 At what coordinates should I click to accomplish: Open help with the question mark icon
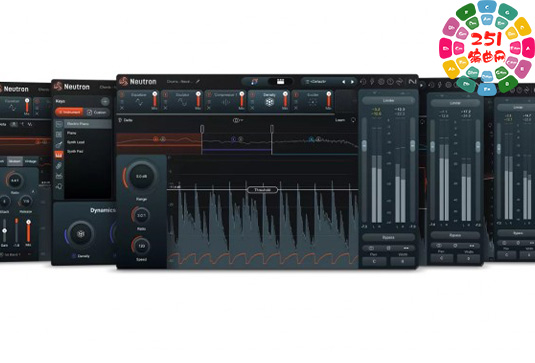pos(390,82)
